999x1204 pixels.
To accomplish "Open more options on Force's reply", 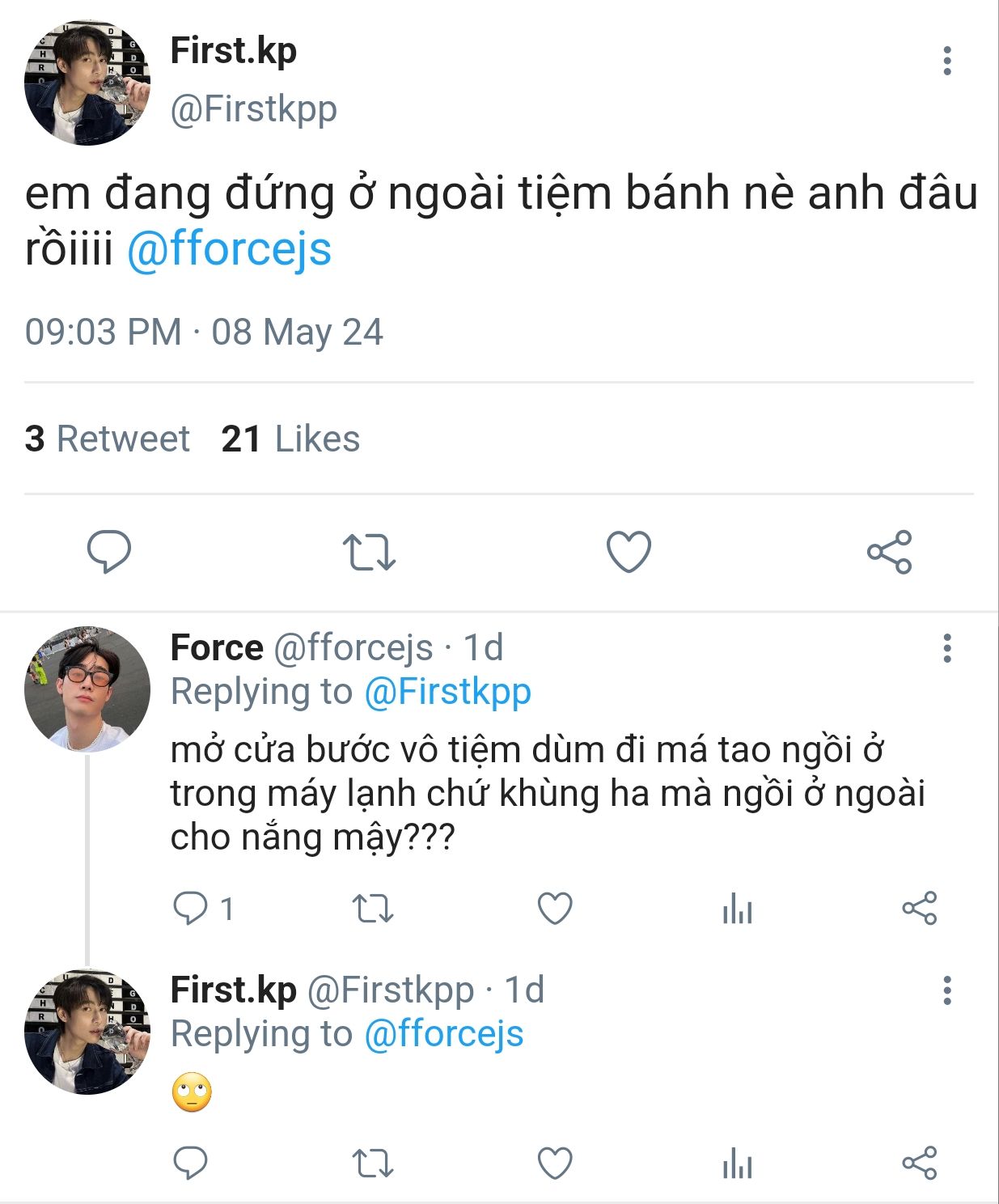I will [x=946, y=648].
